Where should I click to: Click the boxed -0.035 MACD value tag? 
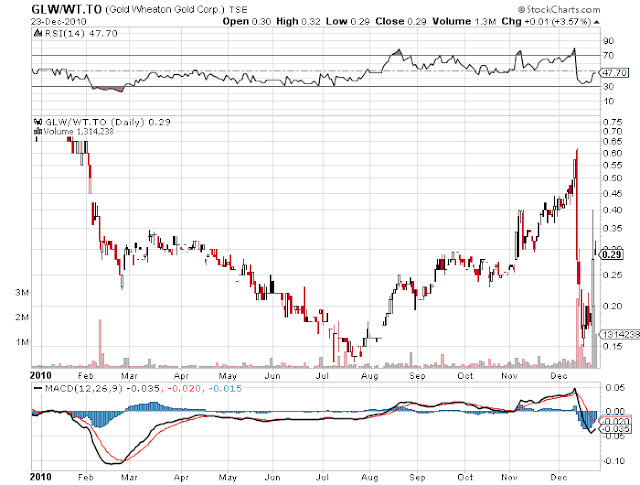click(616, 429)
